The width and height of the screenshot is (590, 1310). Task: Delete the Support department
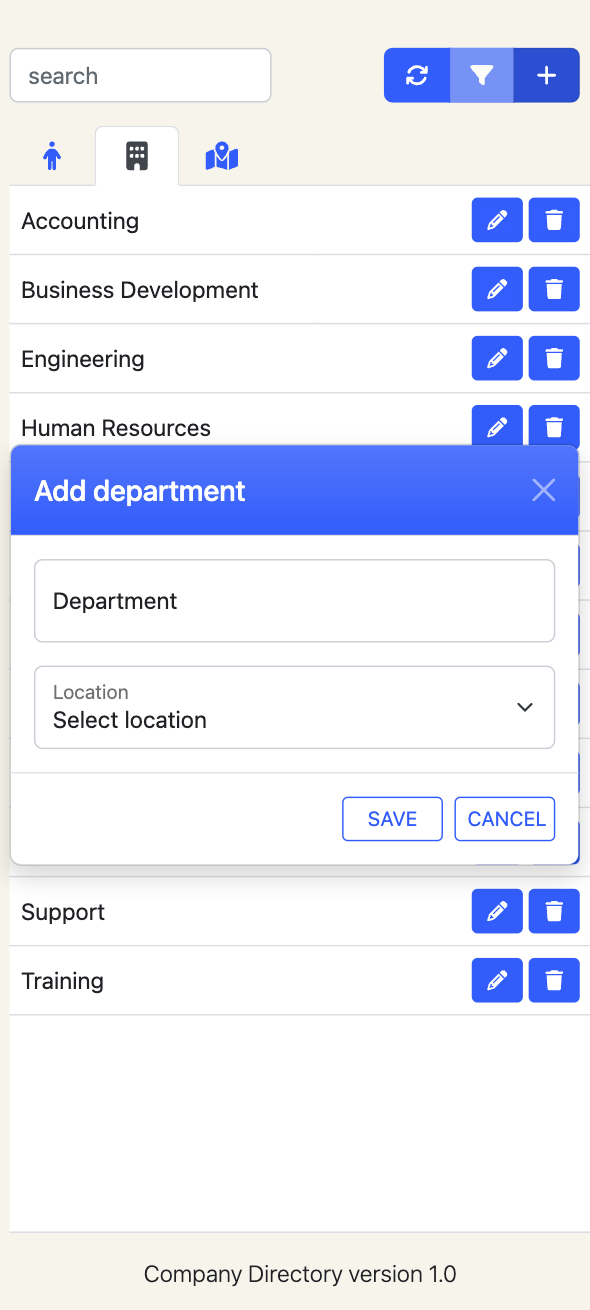pos(554,911)
